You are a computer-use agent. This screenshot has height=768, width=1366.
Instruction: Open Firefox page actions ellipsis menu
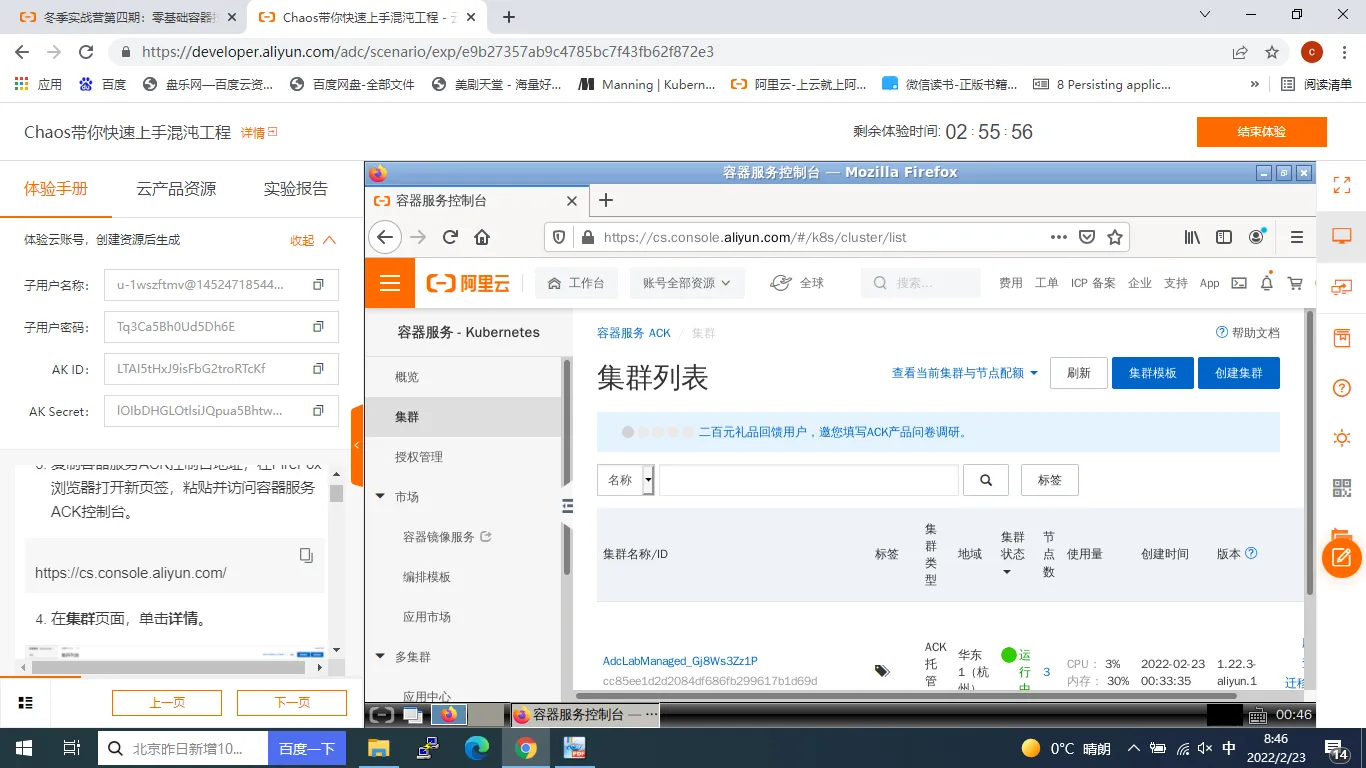pos(1059,237)
